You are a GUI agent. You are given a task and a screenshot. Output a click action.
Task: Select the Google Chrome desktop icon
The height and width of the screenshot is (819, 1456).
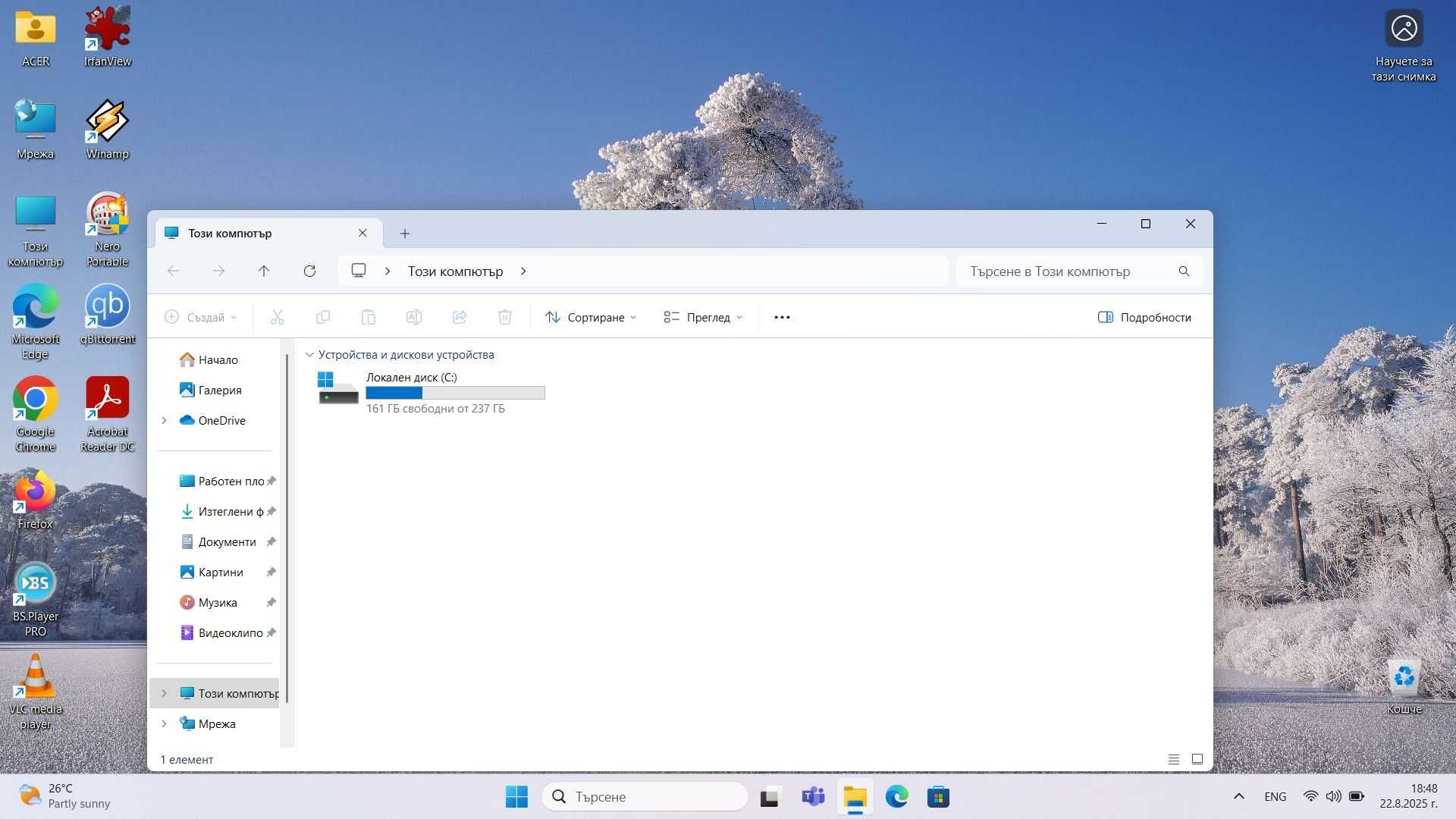click(35, 414)
